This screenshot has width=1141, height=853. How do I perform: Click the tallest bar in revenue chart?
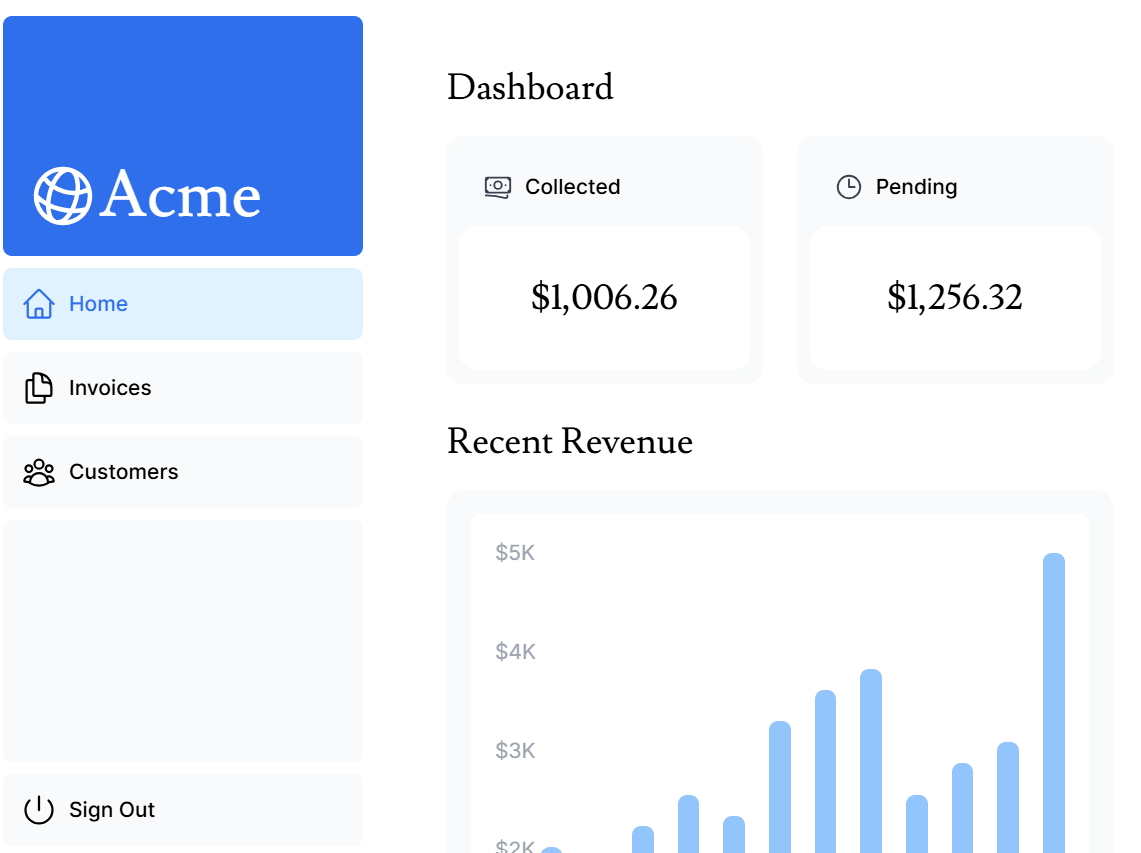click(x=1054, y=700)
